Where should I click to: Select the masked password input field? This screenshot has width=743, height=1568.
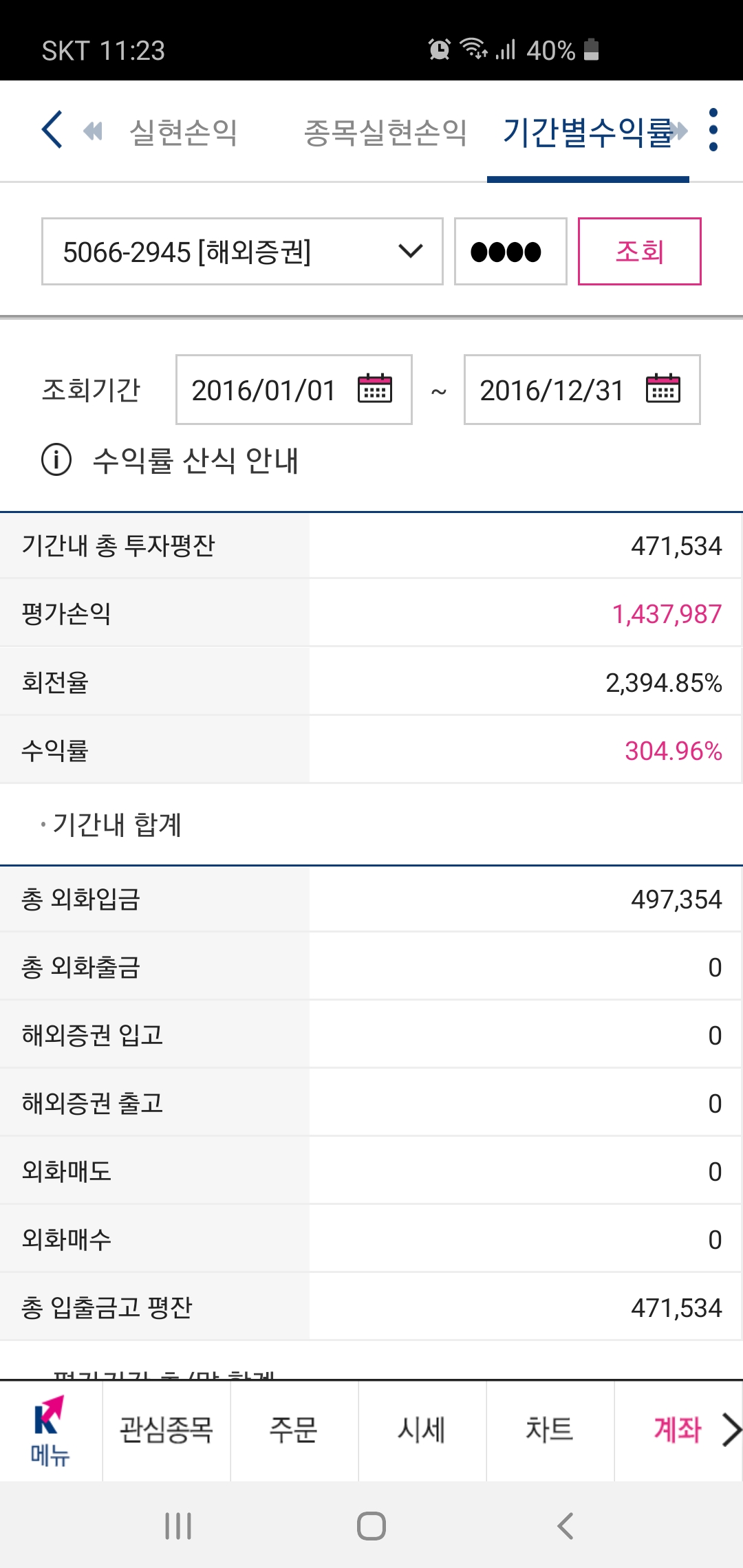[509, 252]
